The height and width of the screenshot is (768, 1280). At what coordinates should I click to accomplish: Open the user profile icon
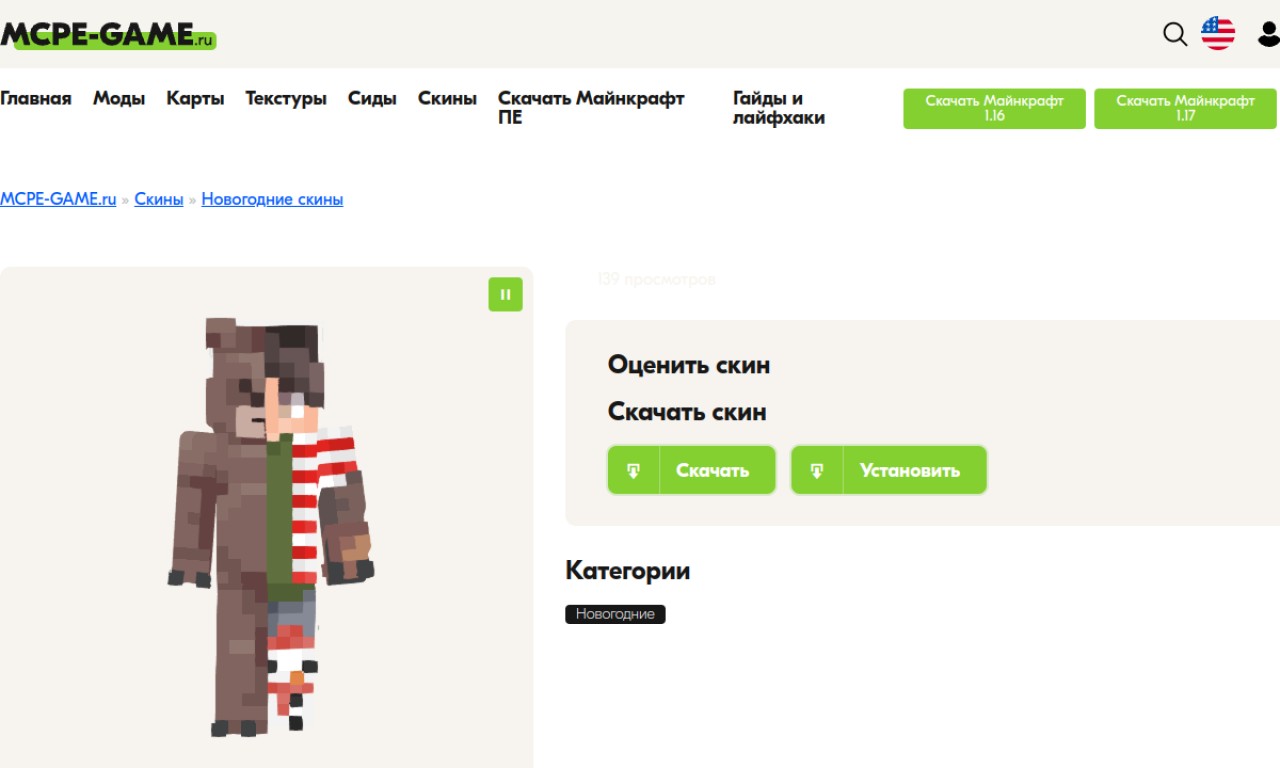(x=1269, y=34)
